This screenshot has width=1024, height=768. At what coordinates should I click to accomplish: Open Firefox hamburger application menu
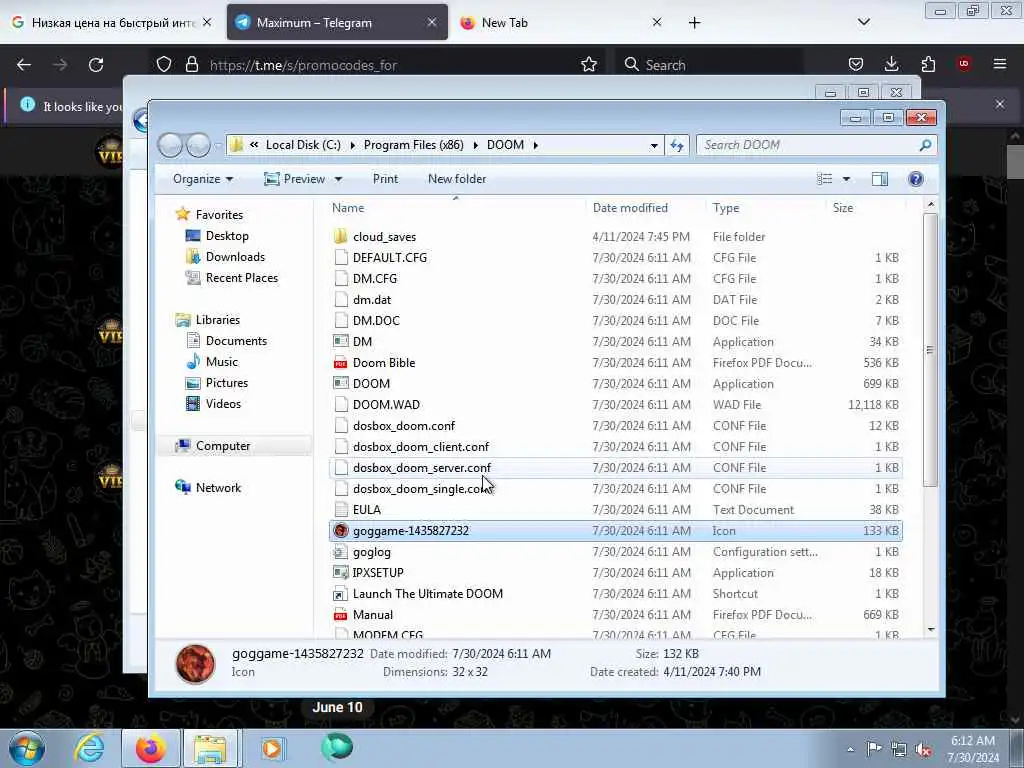coord(1000,64)
